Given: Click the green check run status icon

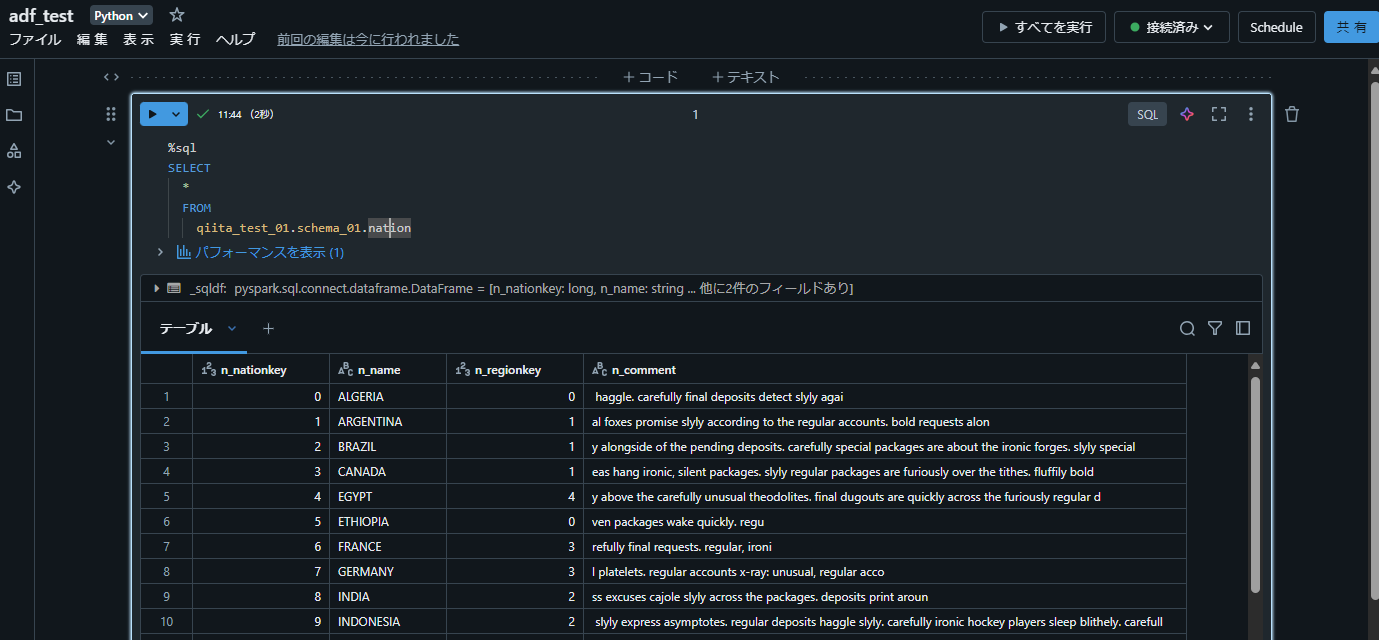Looking at the screenshot, I should (203, 114).
